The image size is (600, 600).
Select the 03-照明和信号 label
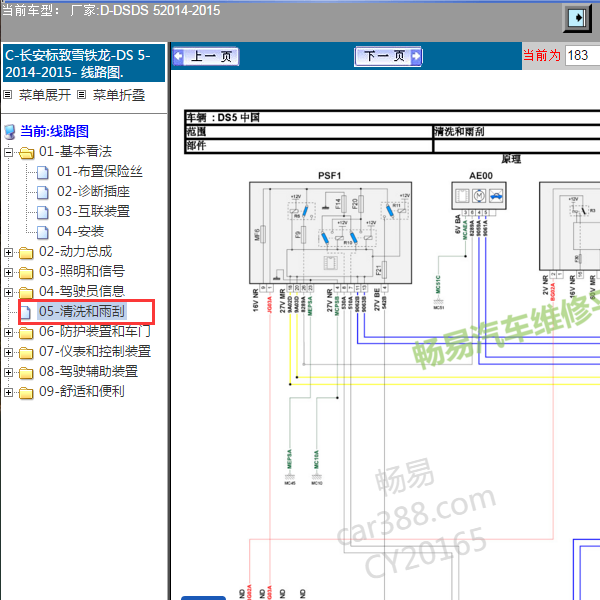[82, 271]
